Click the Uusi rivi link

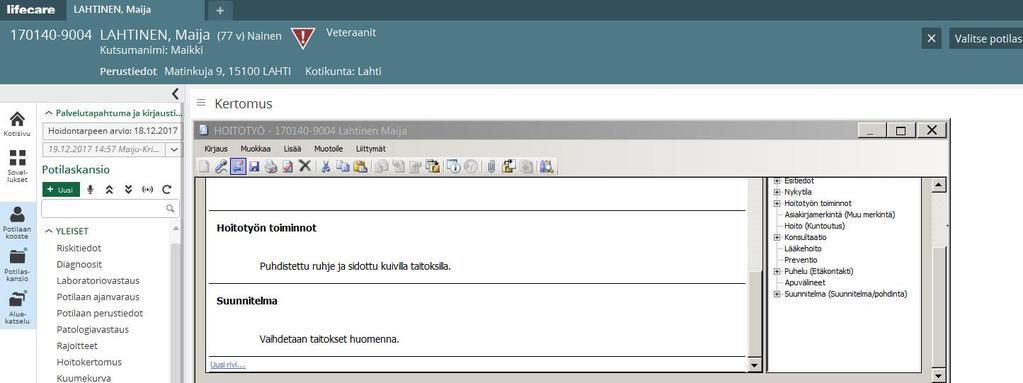(x=228, y=365)
